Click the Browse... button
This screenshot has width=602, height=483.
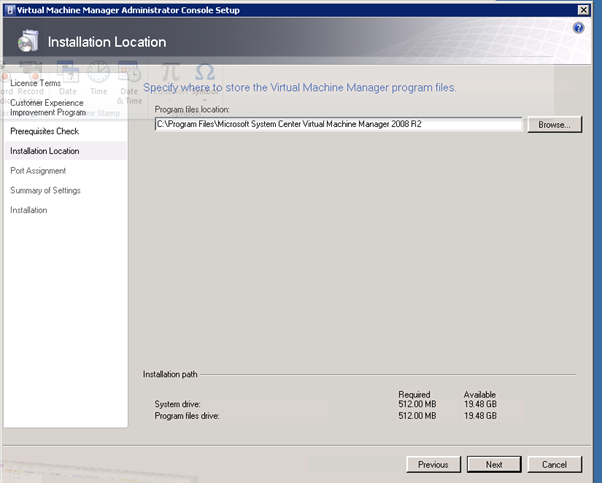554,125
